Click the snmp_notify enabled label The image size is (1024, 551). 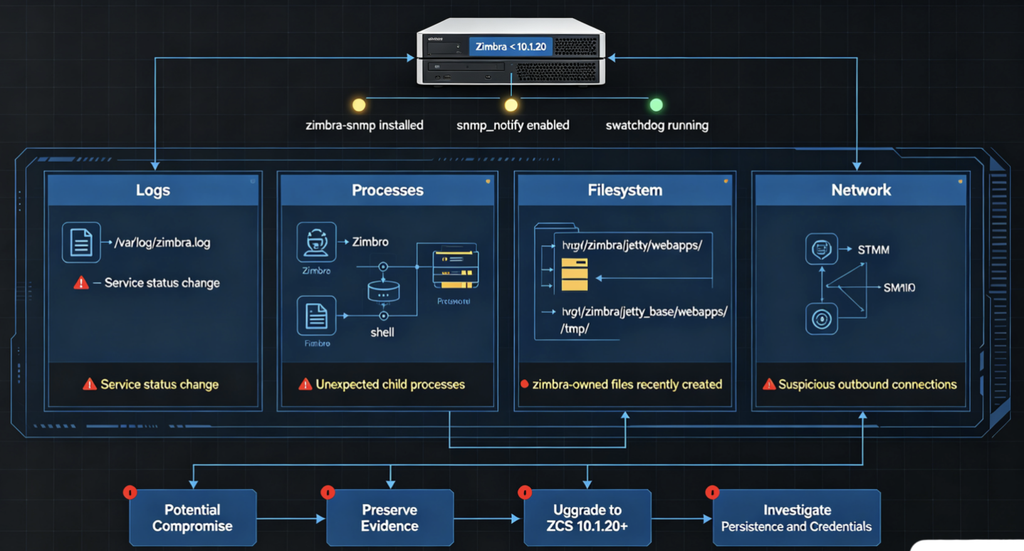513,125
